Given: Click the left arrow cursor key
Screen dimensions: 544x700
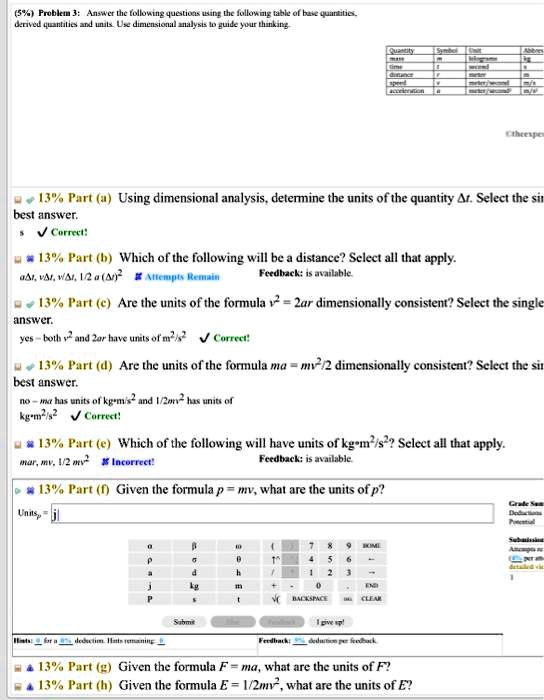Looking at the screenshot, I should 371,559.
